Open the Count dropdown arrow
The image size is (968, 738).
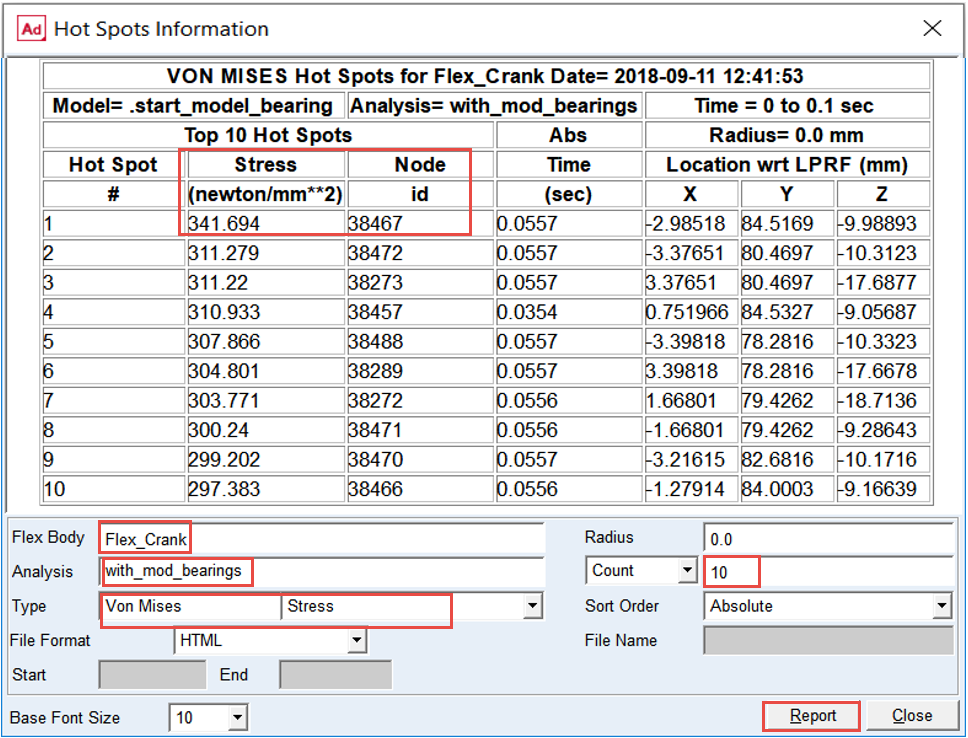click(x=687, y=570)
